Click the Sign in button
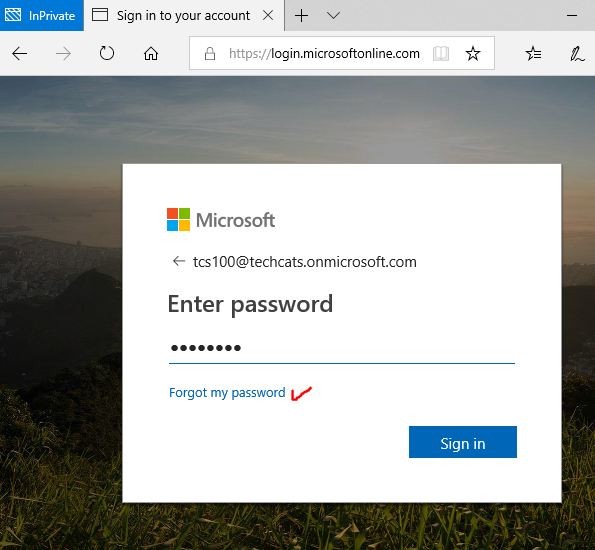The width and height of the screenshot is (595, 550). click(463, 442)
